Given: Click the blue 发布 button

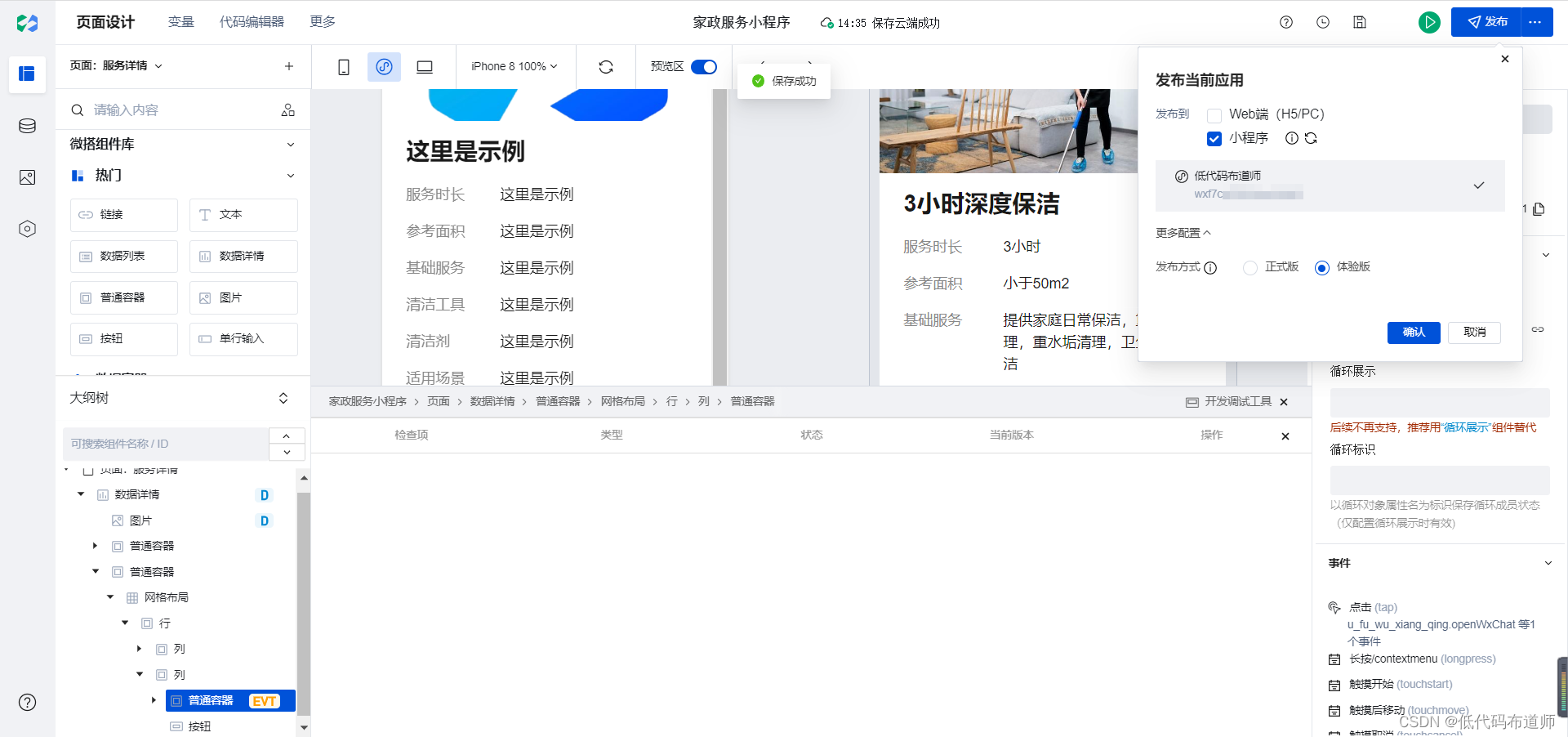Looking at the screenshot, I should click(x=1486, y=22).
